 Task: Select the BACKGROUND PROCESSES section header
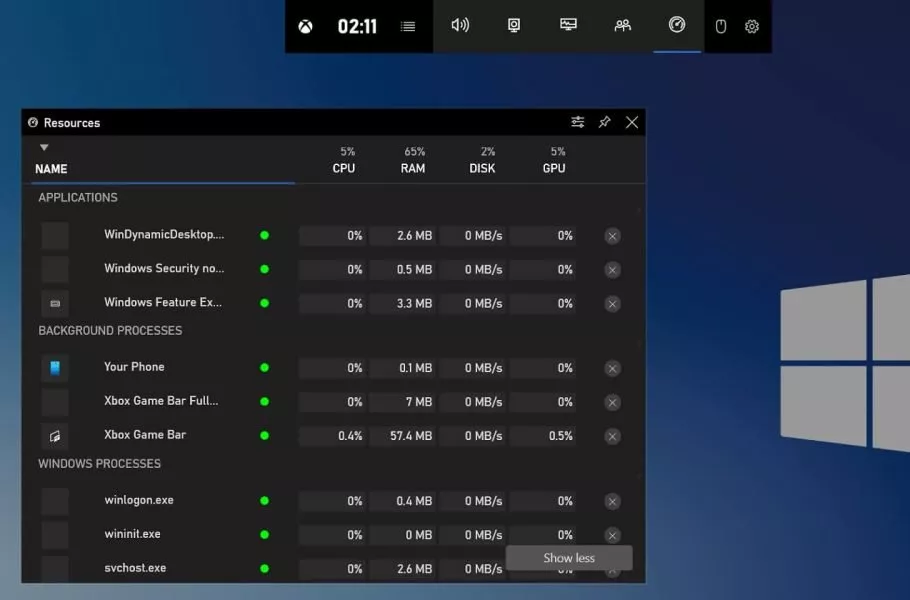110,330
